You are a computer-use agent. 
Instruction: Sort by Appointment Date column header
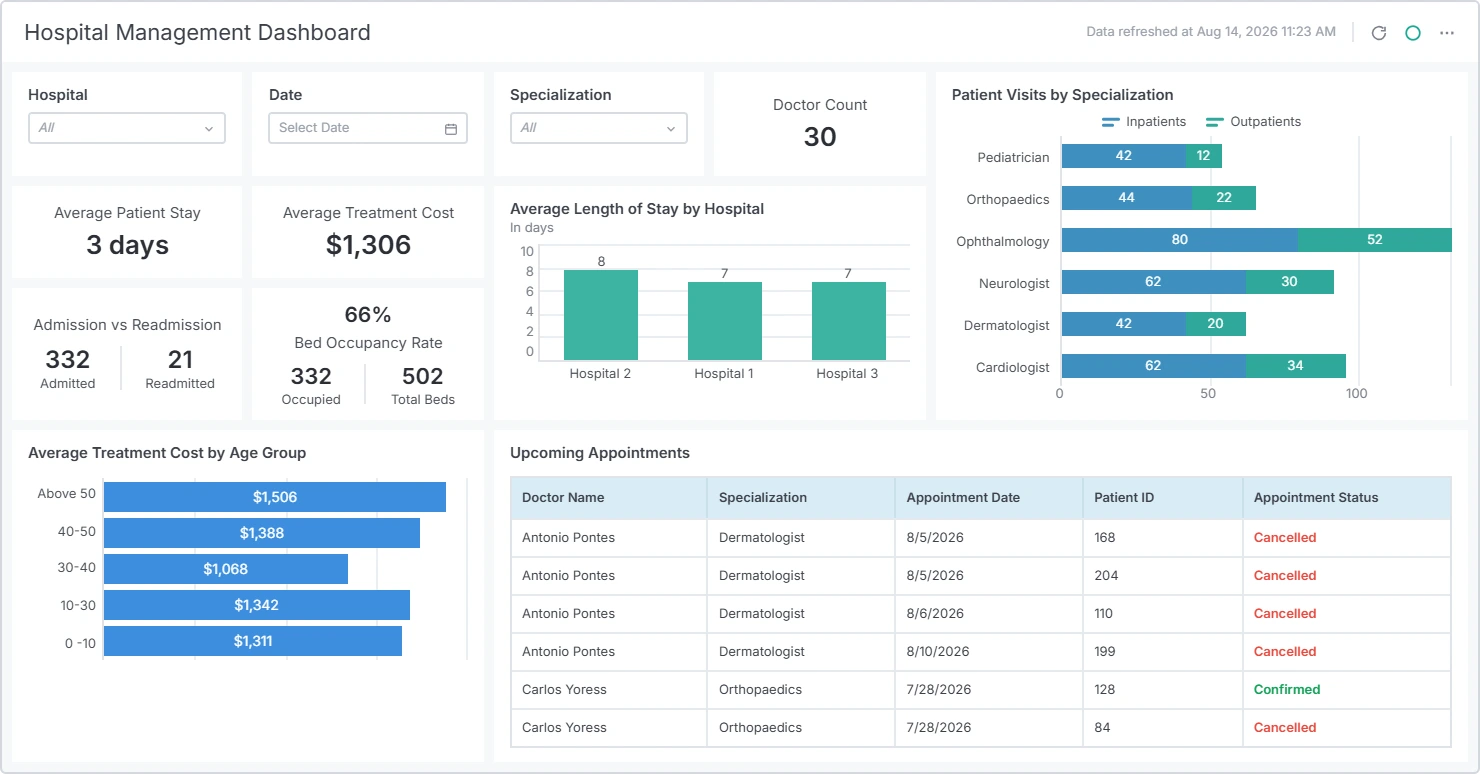pyautogui.click(x=989, y=498)
